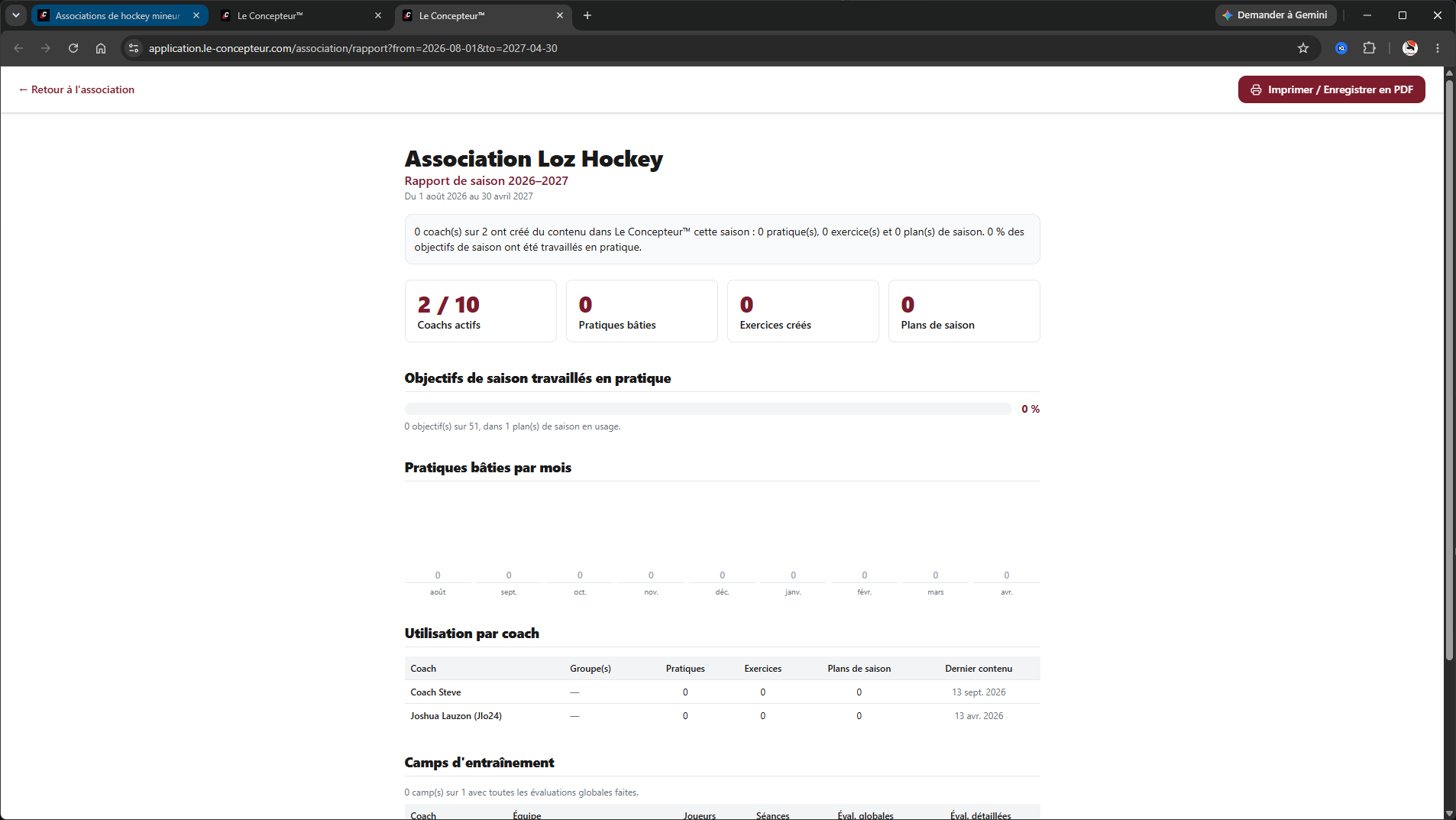Viewport: 1456px width, 820px height.
Task: Click Imprimer / Enregistrer en PDF button
Action: coord(1331,89)
